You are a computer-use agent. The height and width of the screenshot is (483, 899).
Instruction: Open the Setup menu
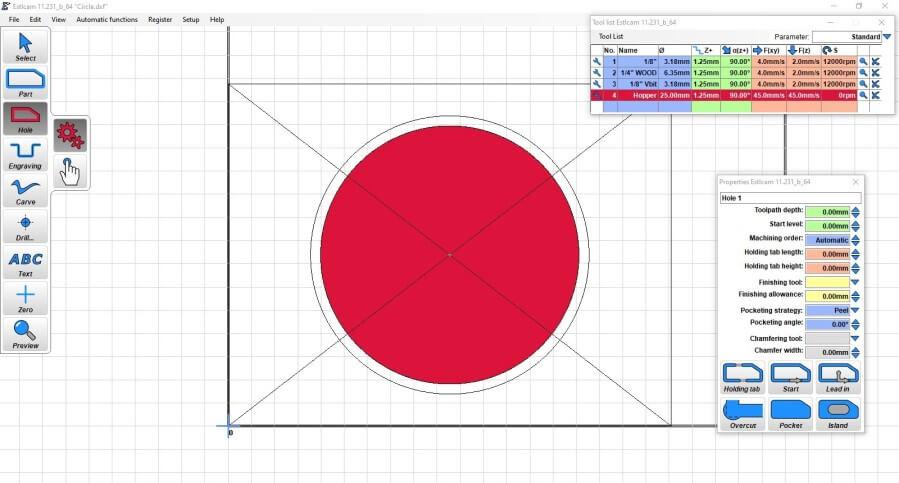pos(190,19)
